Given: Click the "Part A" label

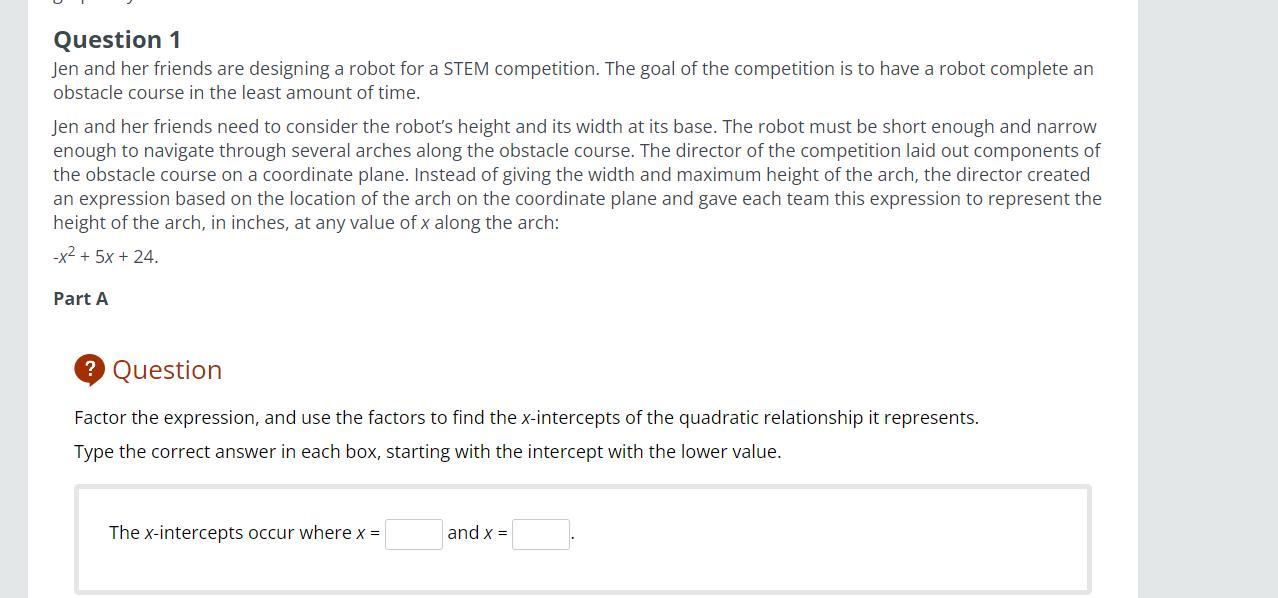Looking at the screenshot, I should (81, 299).
